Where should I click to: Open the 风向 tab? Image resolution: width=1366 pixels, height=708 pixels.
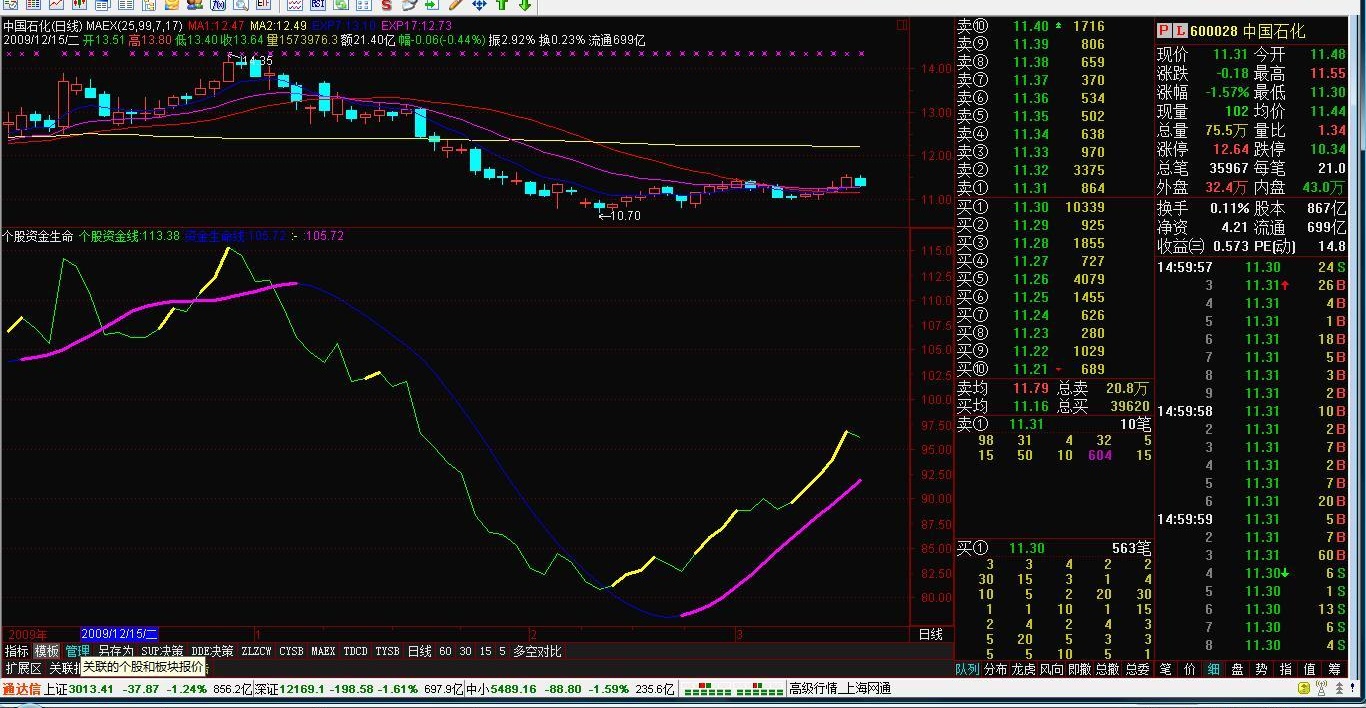(x=1051, y=669)
